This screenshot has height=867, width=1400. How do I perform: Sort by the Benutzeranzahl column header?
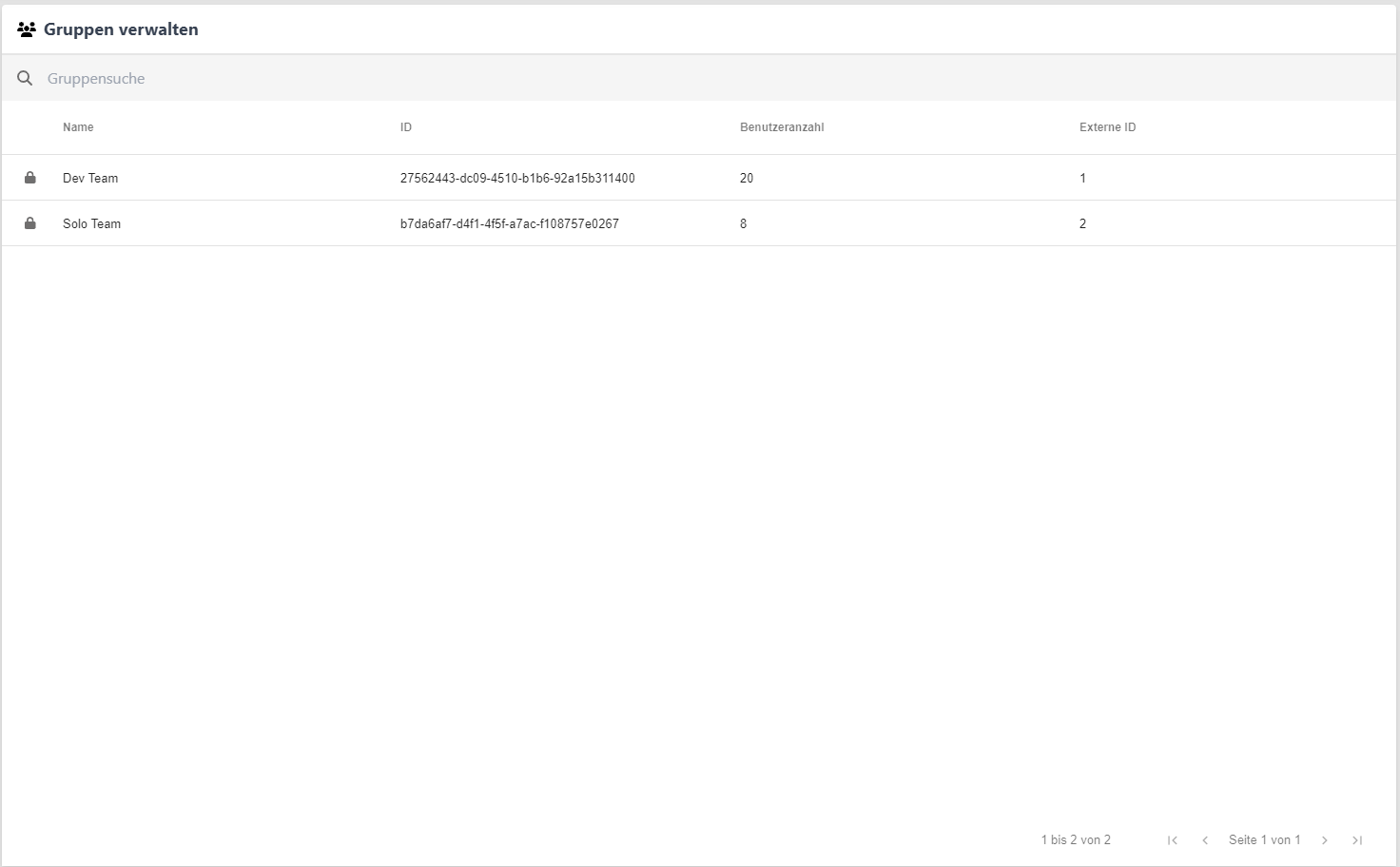782,127
